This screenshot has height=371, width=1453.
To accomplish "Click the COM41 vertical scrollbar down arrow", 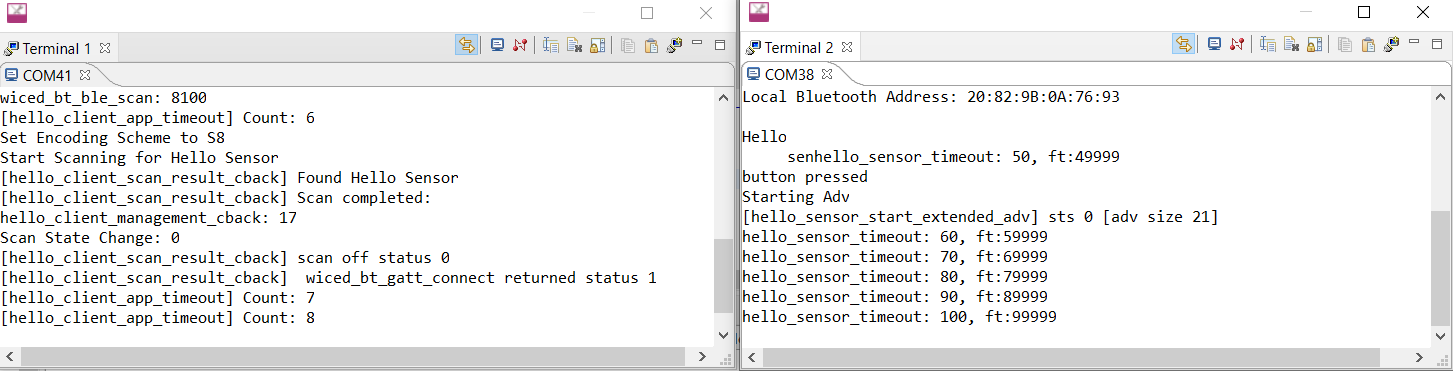I will pyautogui.click(x=725, y=336).
